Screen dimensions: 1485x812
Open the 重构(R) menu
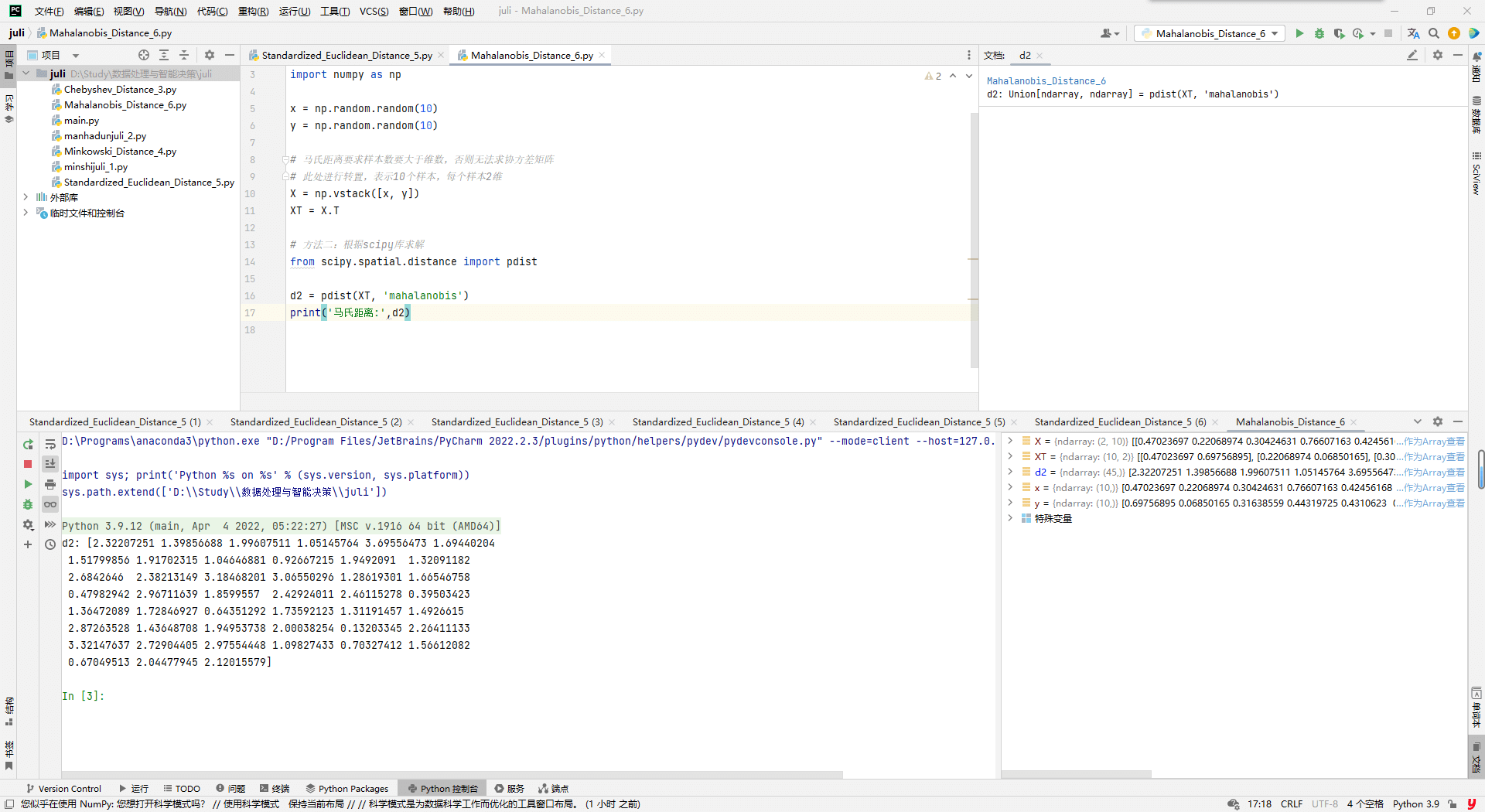[253, 11]
